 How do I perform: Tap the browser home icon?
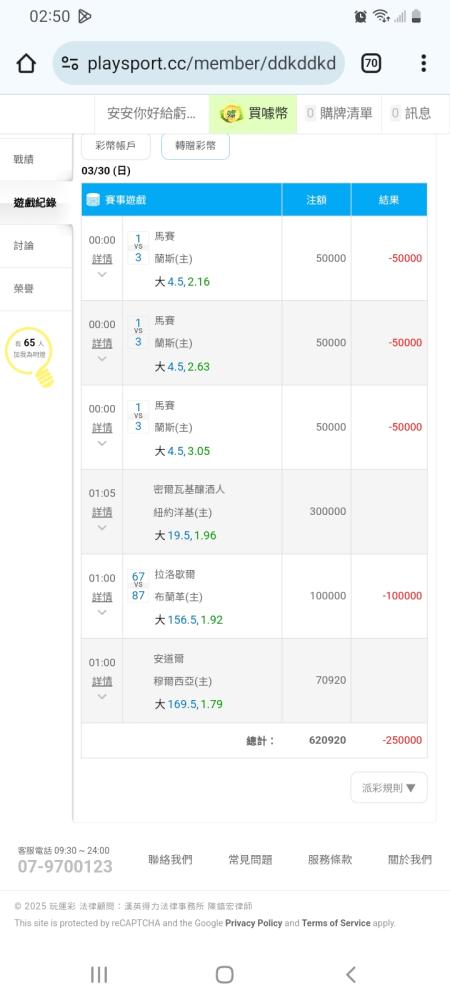(26, 63)
